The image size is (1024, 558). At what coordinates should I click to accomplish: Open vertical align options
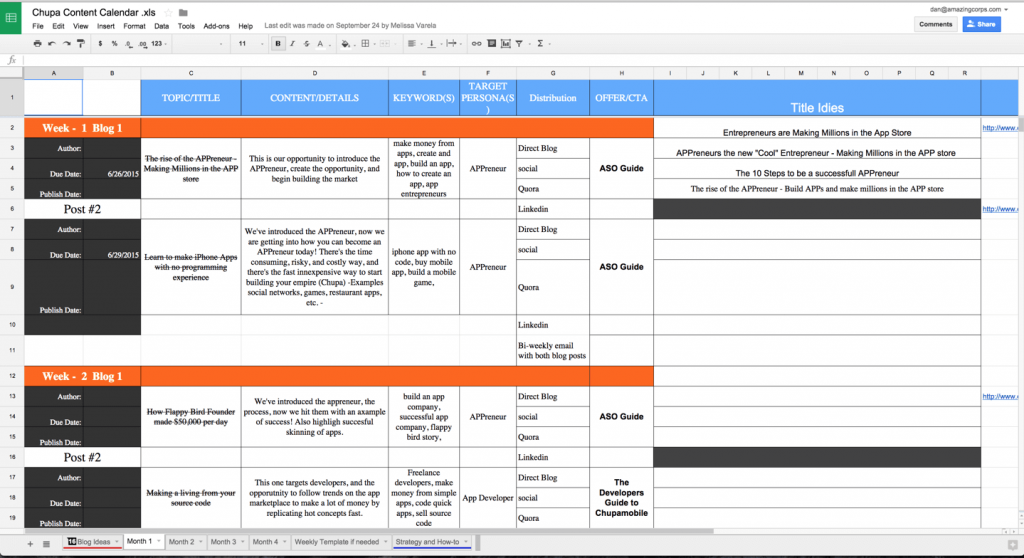click(x=431, y=44)
